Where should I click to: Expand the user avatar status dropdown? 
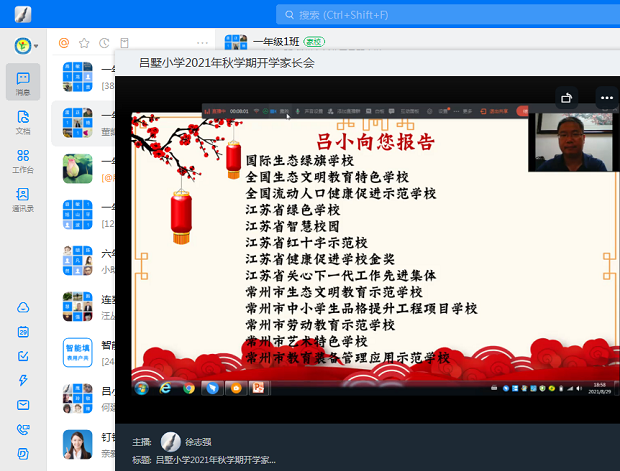coord(37,46)
